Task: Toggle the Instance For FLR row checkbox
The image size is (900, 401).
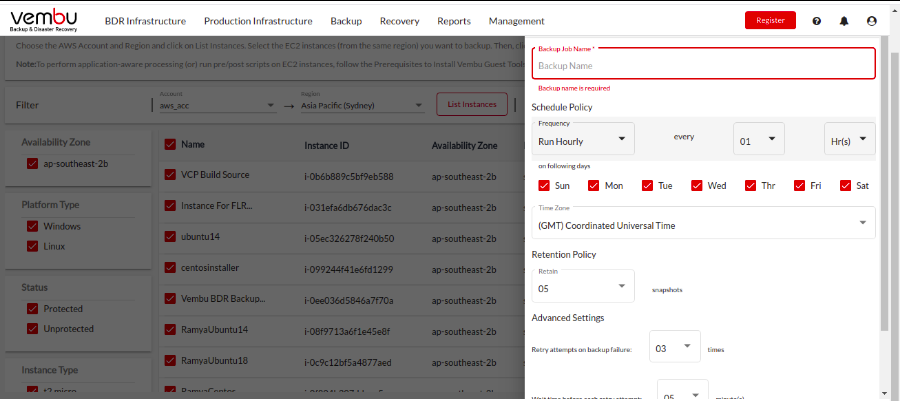Action: [170, 205]
